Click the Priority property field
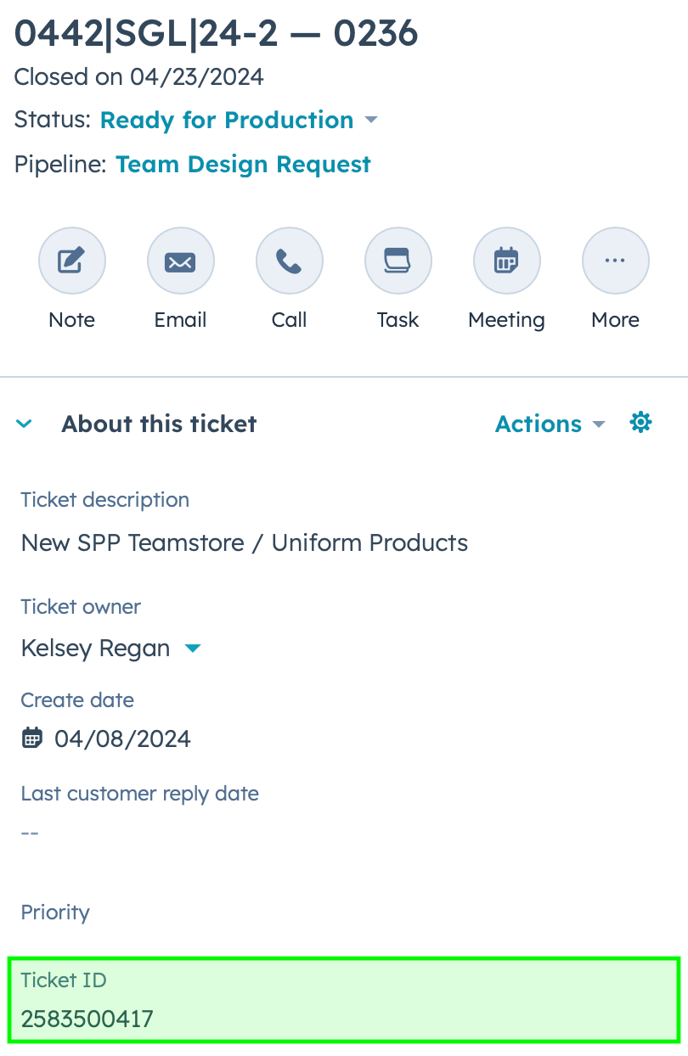Viewport: 688px width, 1056px height. 55,912
